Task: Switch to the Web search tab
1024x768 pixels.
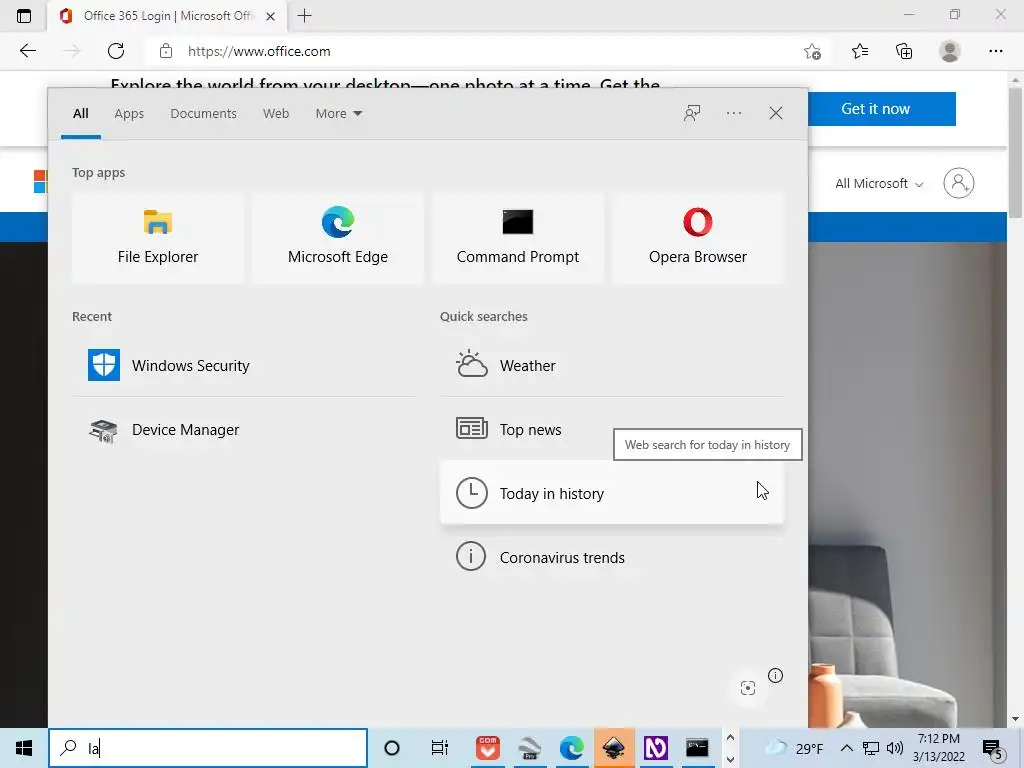Action: (276, 114)
